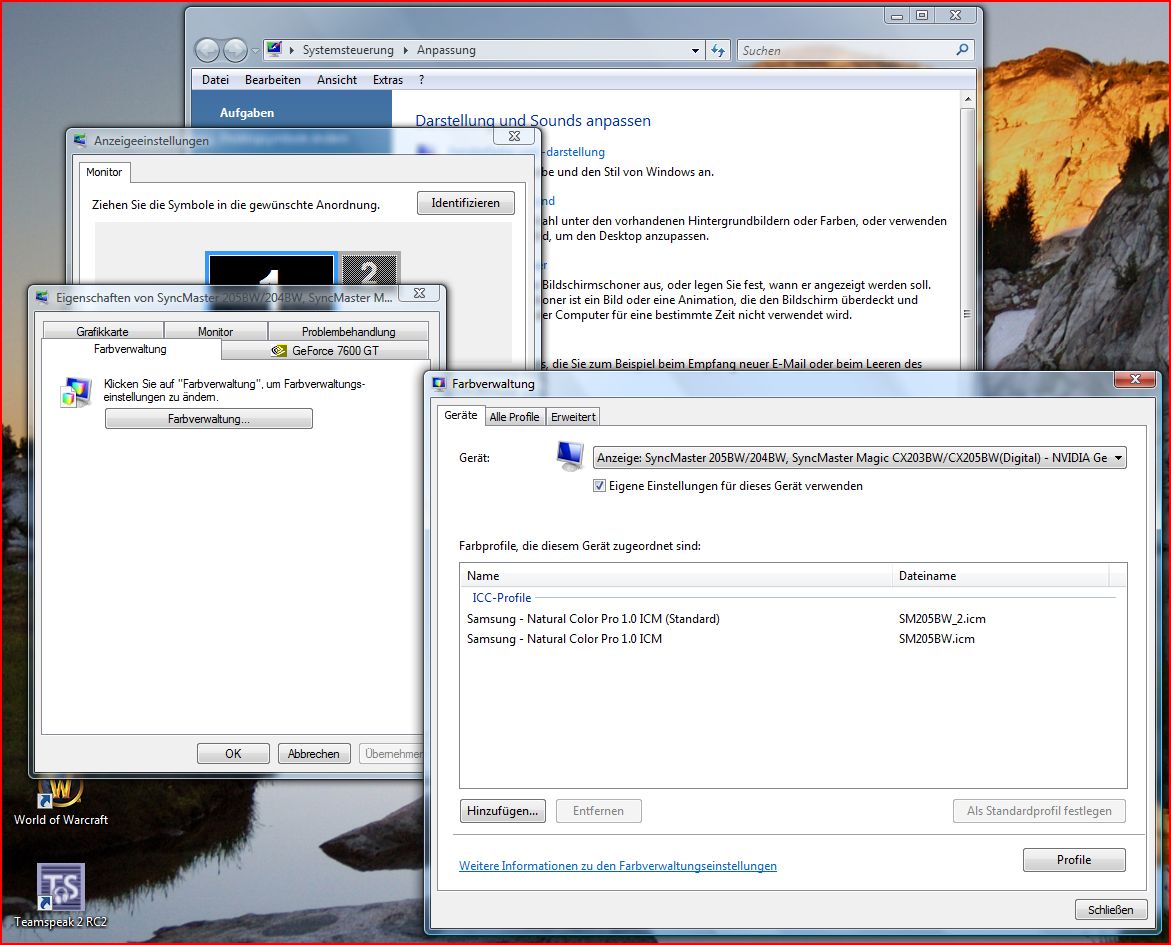The height and width of the screenshot is (945, 1171).
Task: Open the address bar history dropdown
Action: (696, 50)
